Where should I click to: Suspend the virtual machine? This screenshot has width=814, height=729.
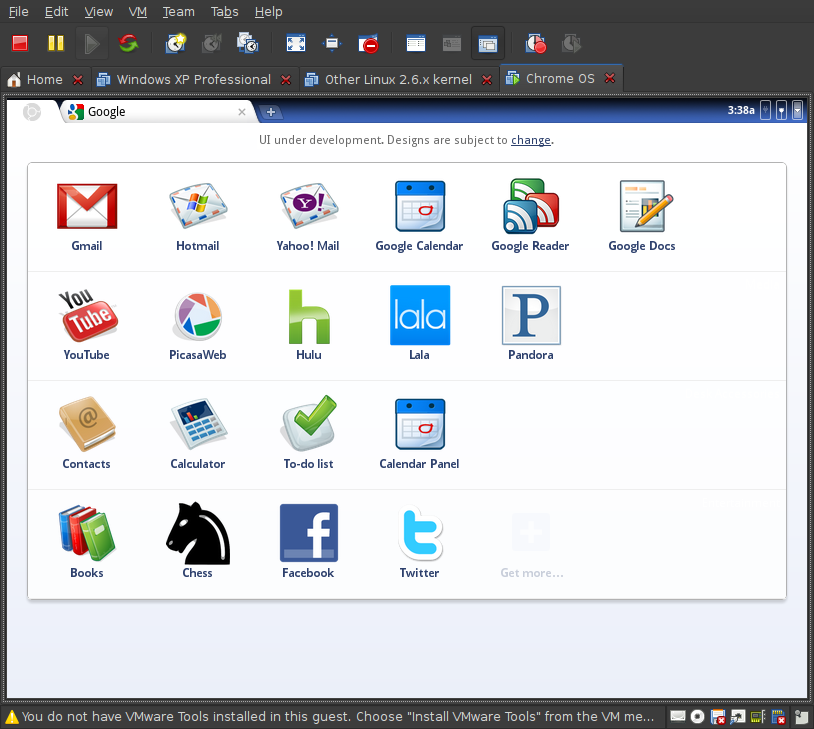tap(55, 43)
